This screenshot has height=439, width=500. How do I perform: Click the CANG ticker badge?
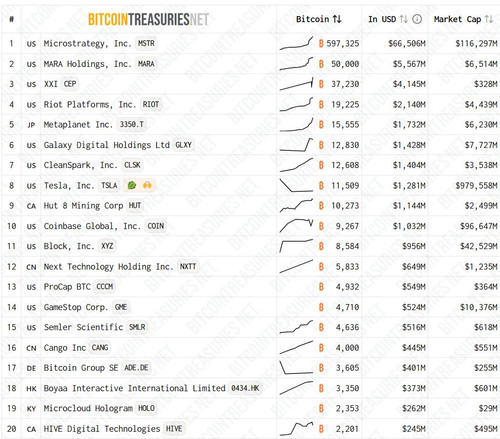tap(100, 348)
